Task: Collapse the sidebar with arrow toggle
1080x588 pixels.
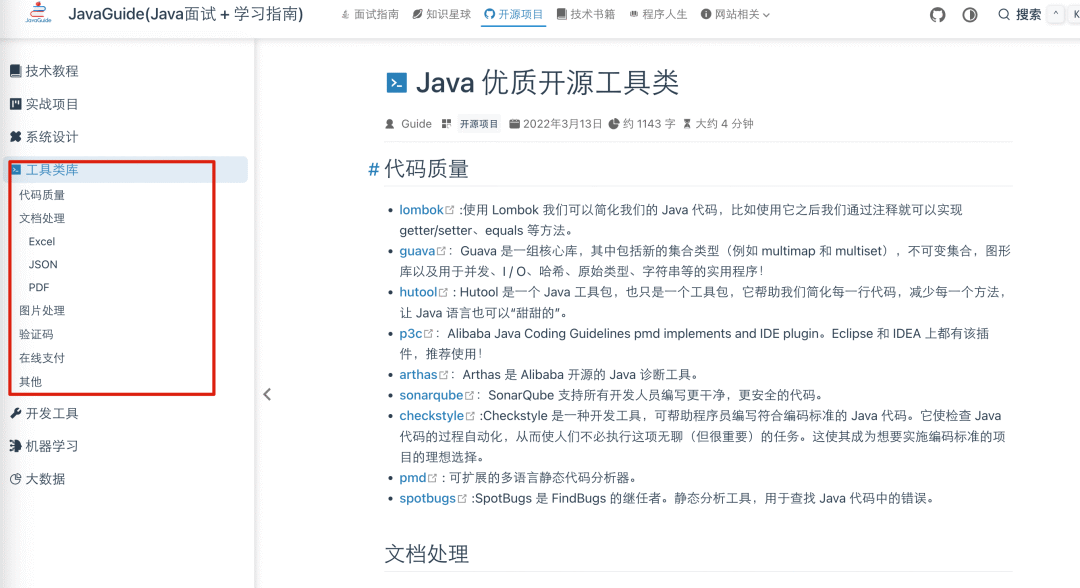Action: [267, 395]
